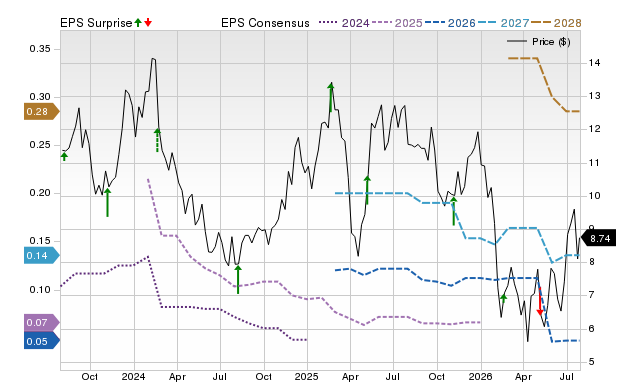Click the small green surprise arrow in February 2026
This screenshot has height=382, width=640.
tap(503, 298)
